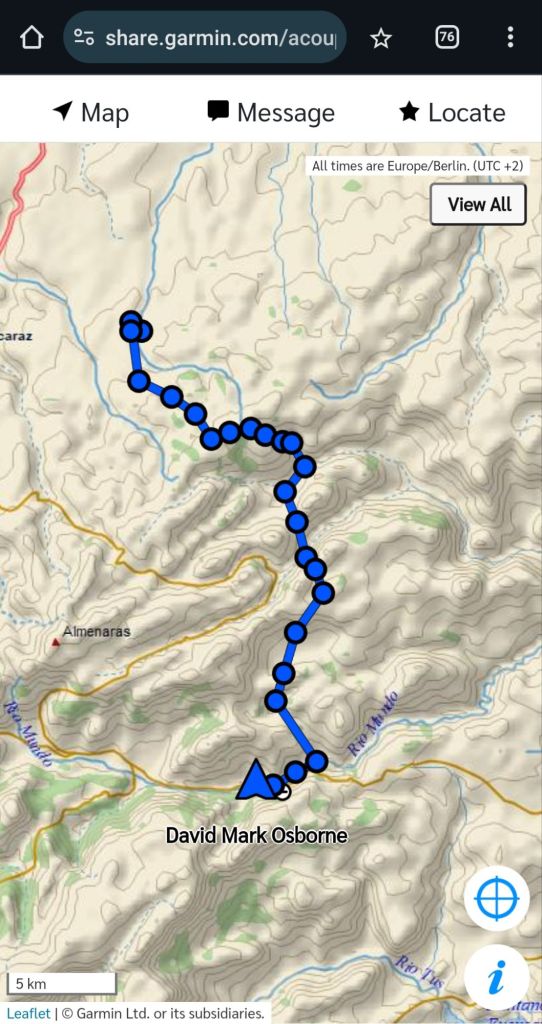Bookmark page with star icon
This screenshot has height=1024, width=542.
coord(381,38)
